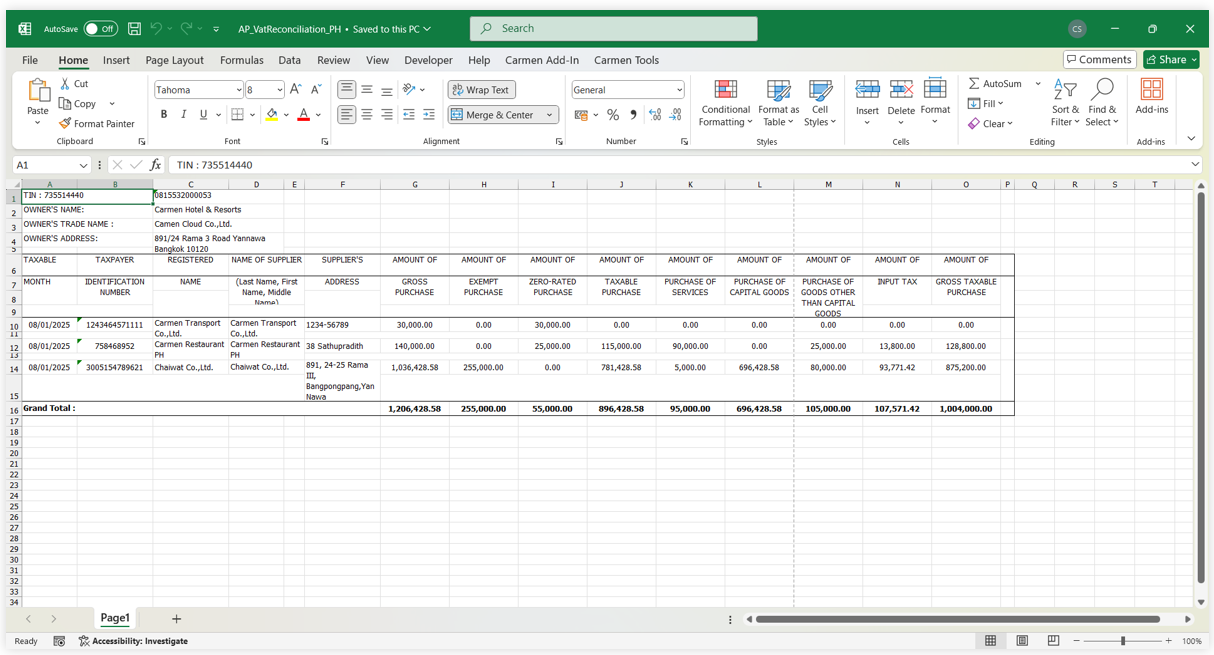Open the Name Box dropdown for A1
The height and width of the screenshot is (655, 1214).
[83, 165]
